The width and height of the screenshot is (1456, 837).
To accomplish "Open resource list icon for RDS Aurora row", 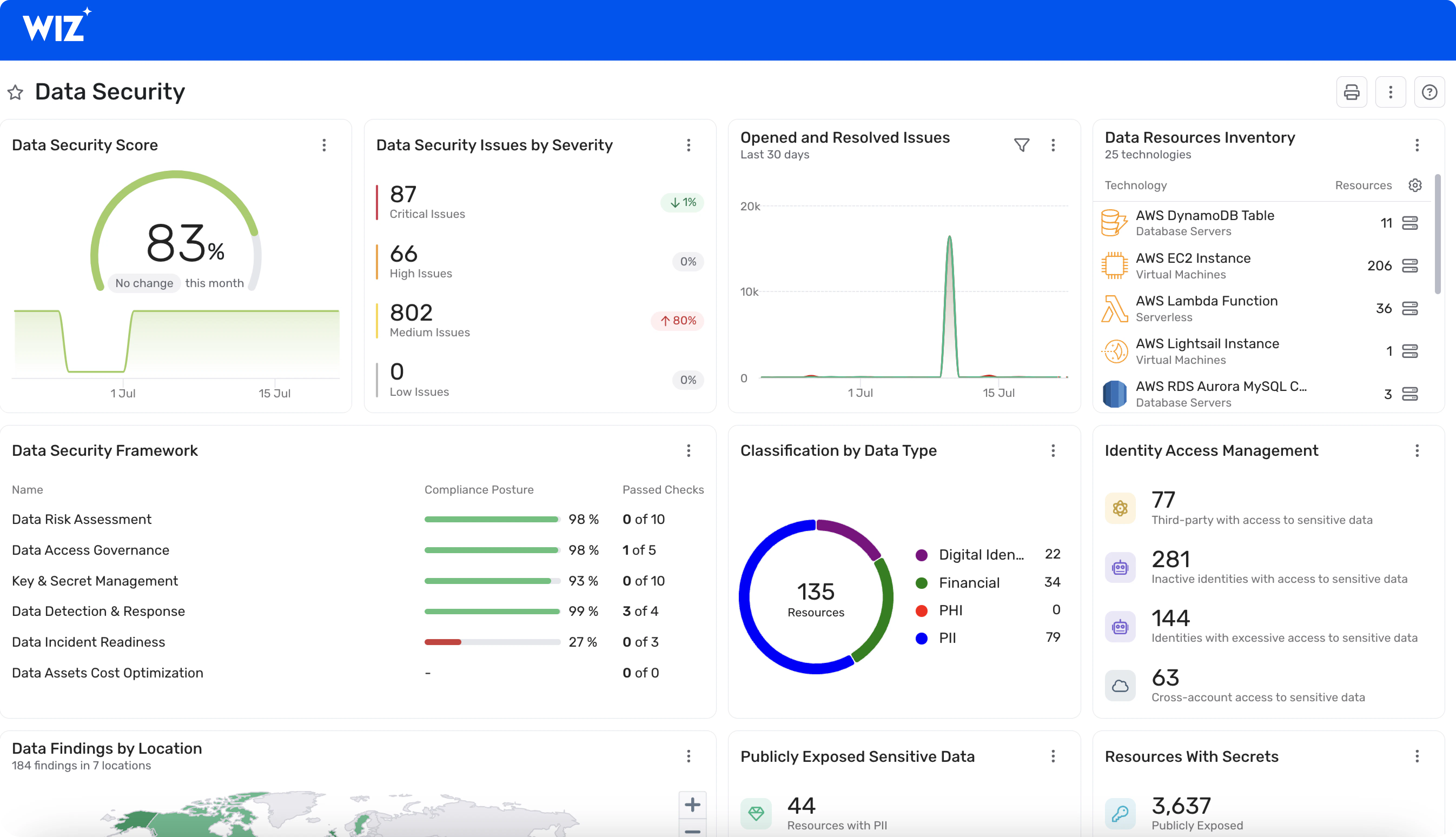I will (1410, 394).
